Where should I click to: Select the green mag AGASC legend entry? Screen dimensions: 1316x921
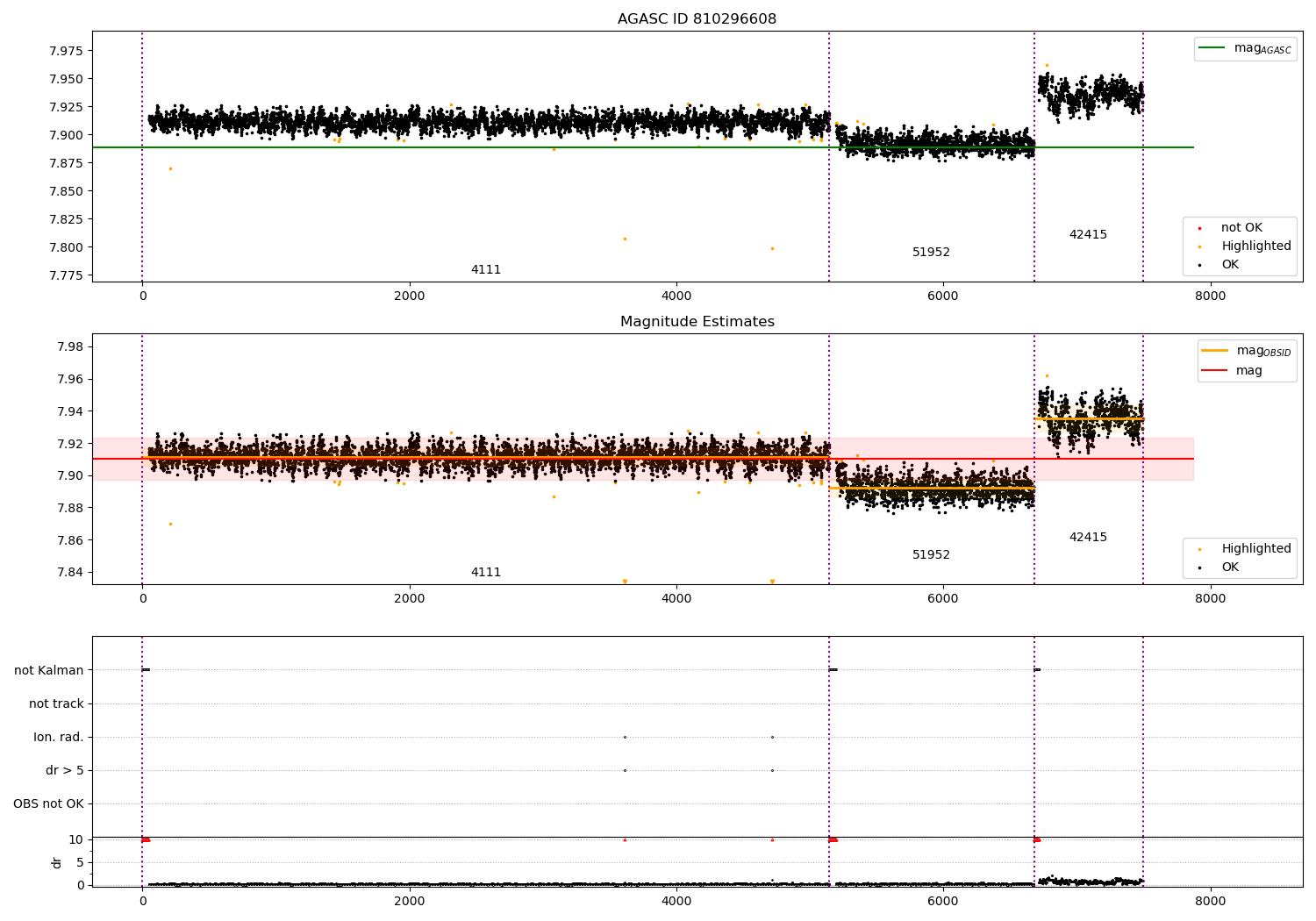[x=1245, y=48]
